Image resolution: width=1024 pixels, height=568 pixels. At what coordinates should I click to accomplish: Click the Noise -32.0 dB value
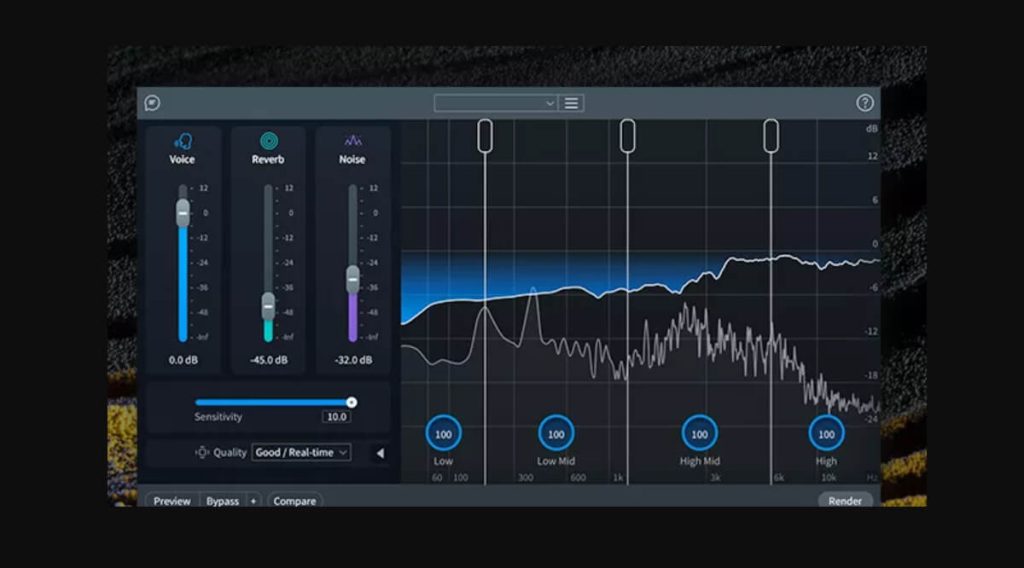(x=353, y=360)
